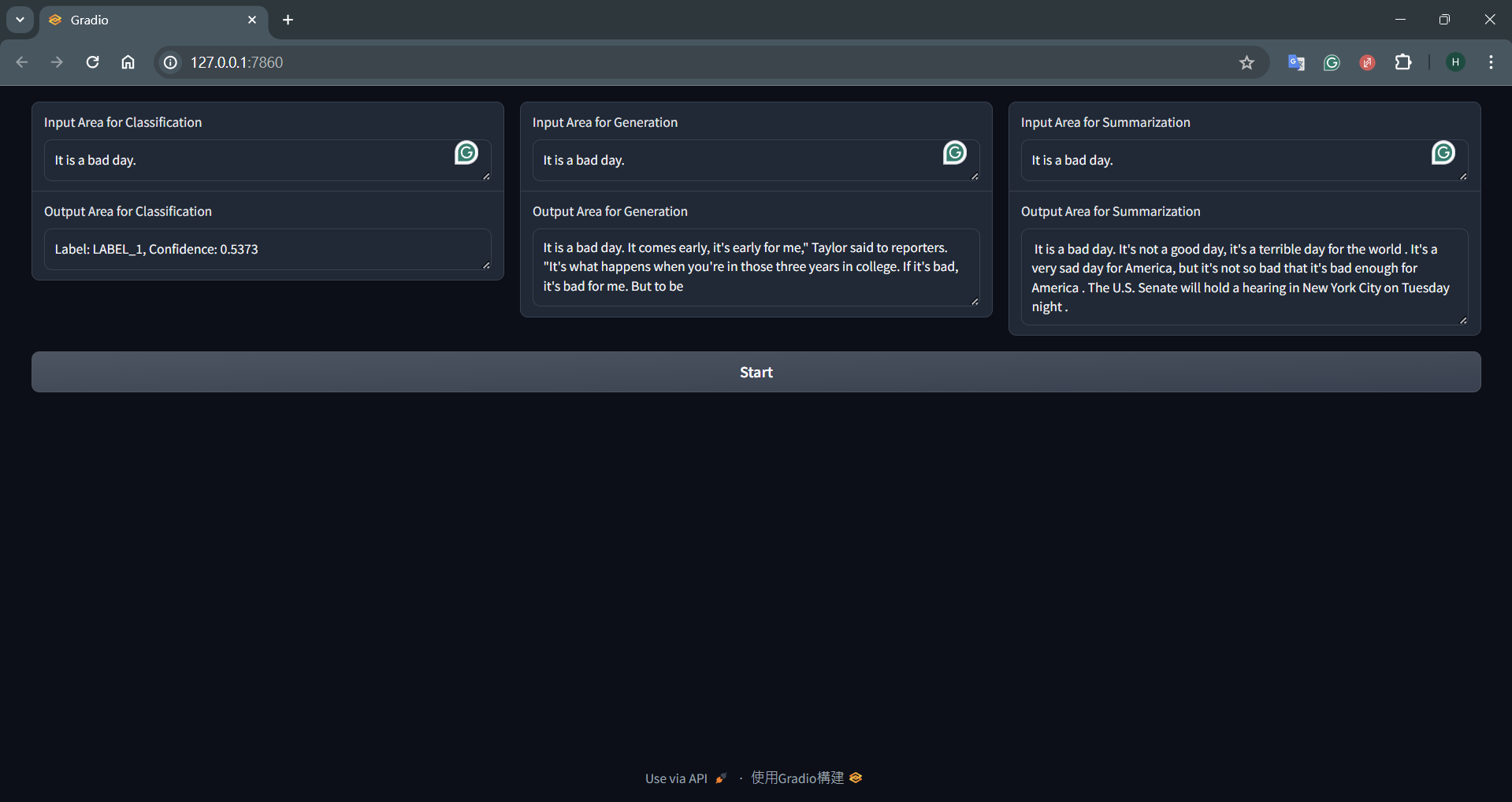
Task: Open the 使用Gradio構建 link
Action: point(807,778)
